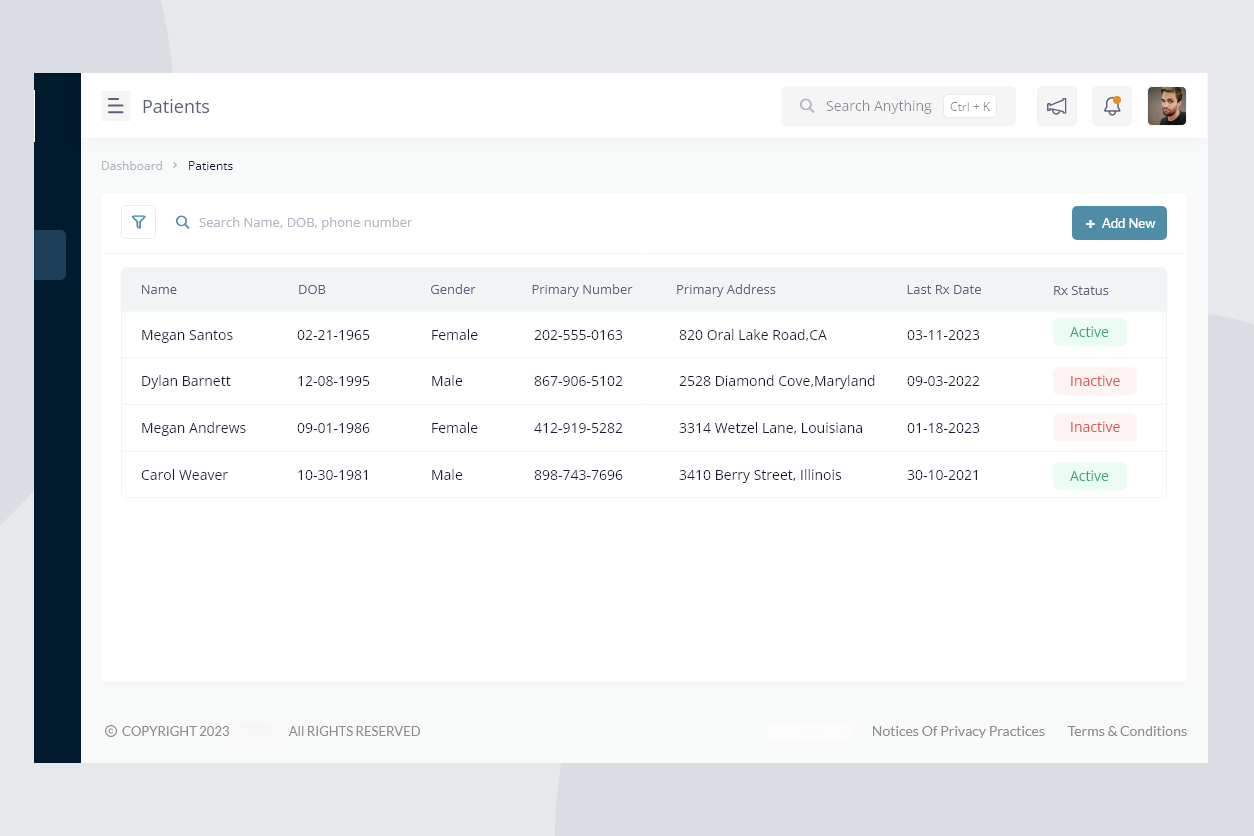The width and height of the screenshot is (1254, 836).
Task: Open Terms & Conditions link
Action: pyautogui.click(x=1126, y=731)
